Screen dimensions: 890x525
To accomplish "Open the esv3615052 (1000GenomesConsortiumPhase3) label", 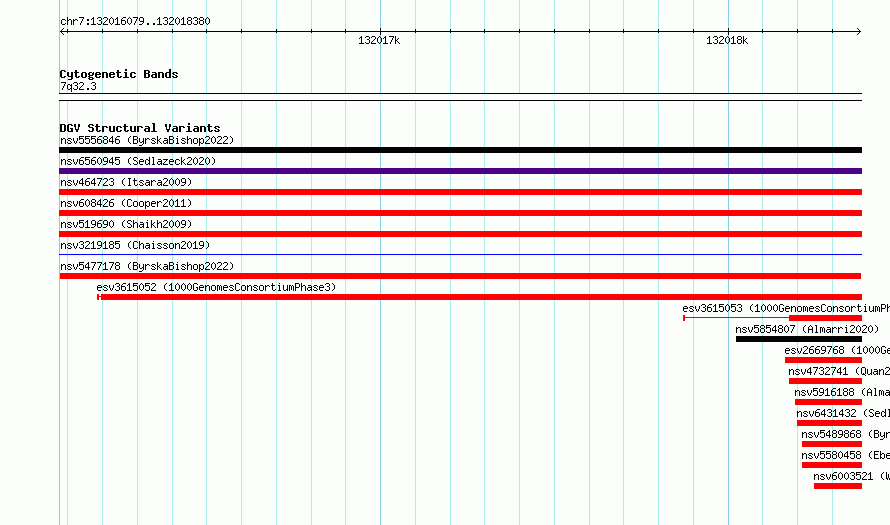I will point(216,287).
